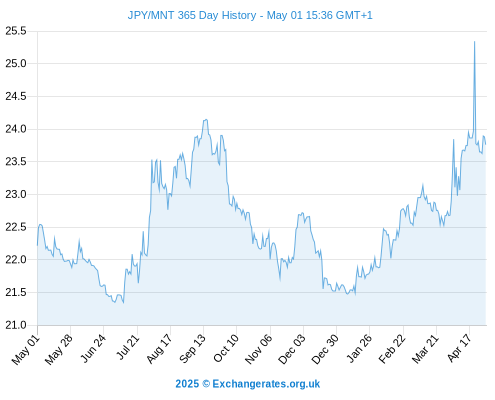Click the highest spike peak in late April

click(474, 42)
